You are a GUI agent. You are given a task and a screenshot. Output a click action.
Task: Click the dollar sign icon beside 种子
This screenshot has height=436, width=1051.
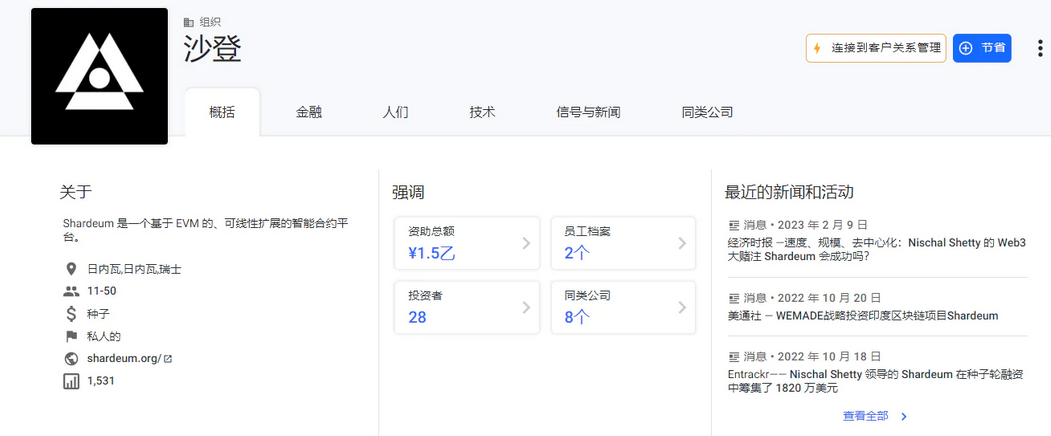tap(71, 313)
